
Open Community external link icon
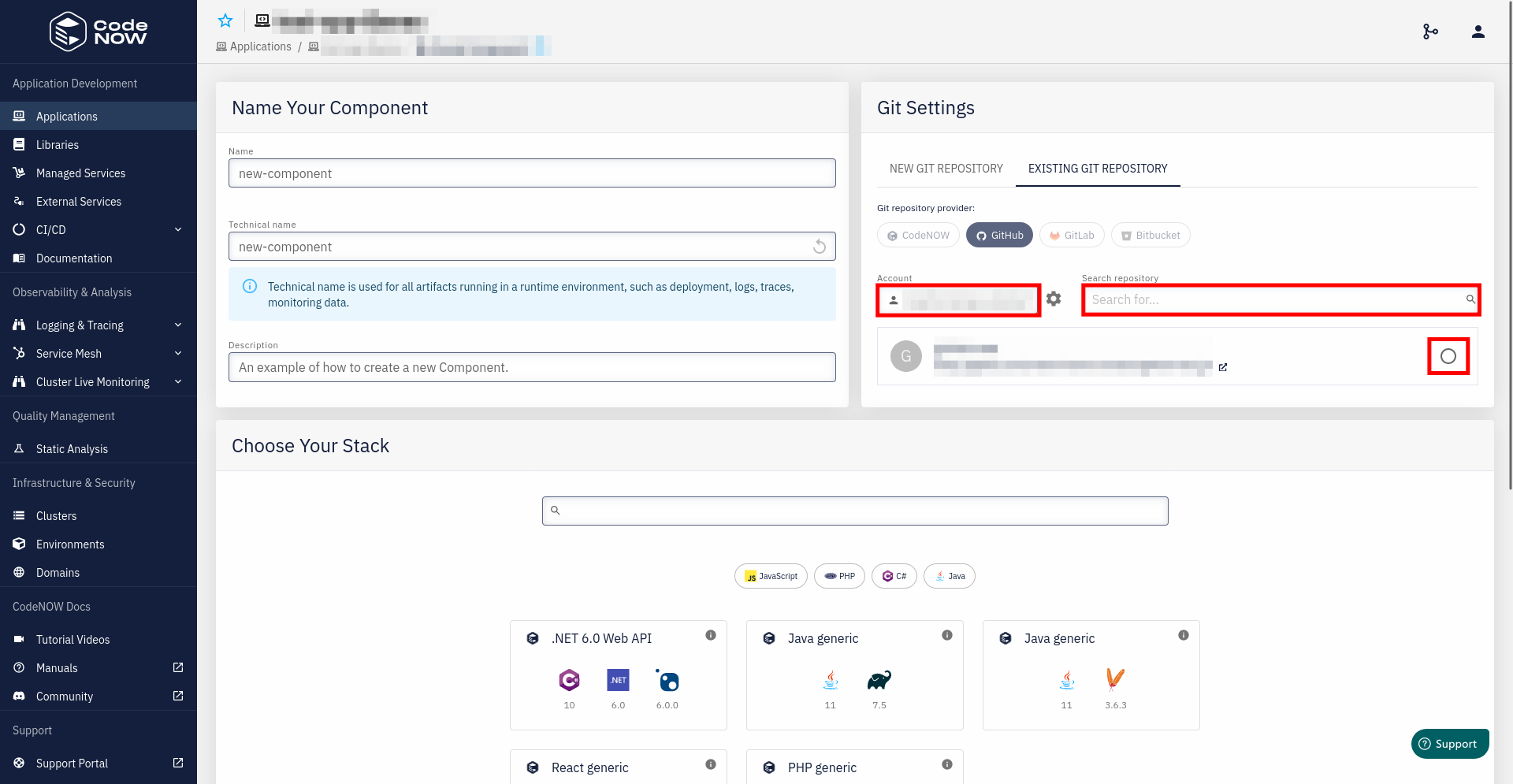click(178, 696)
